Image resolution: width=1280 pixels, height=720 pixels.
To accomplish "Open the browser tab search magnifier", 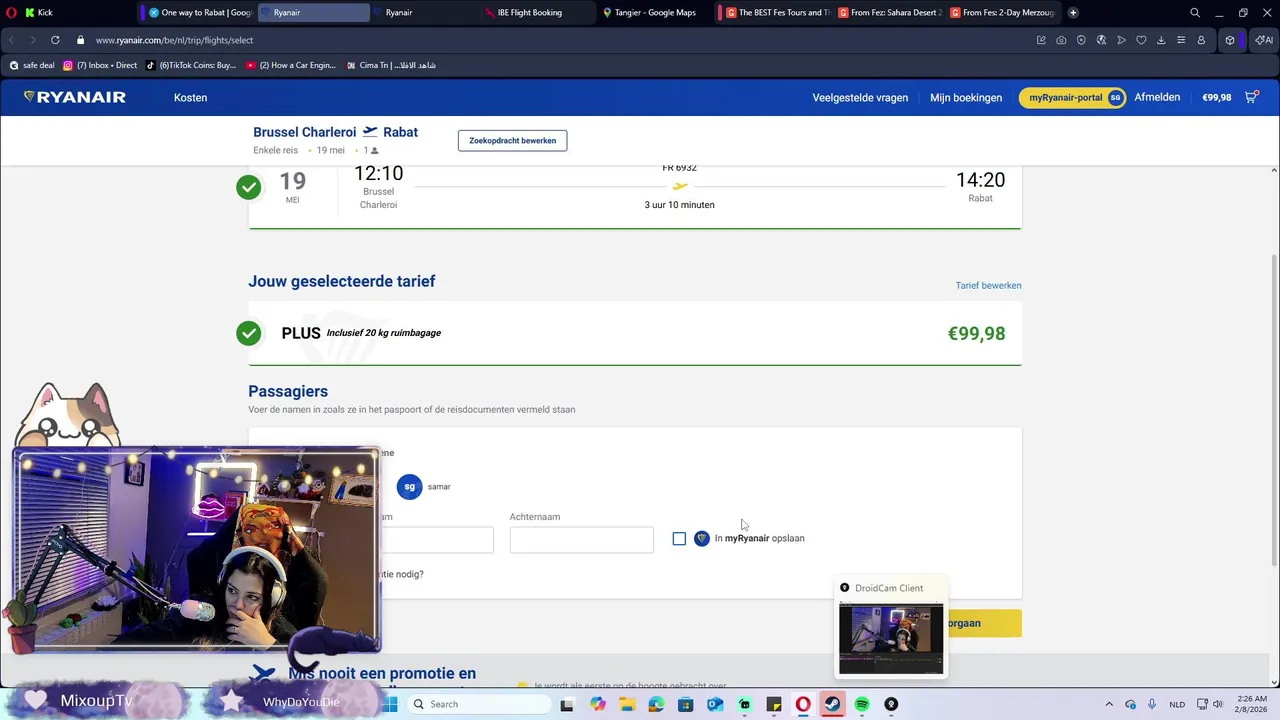I will pyautogui.click(x=1195, y=13).
